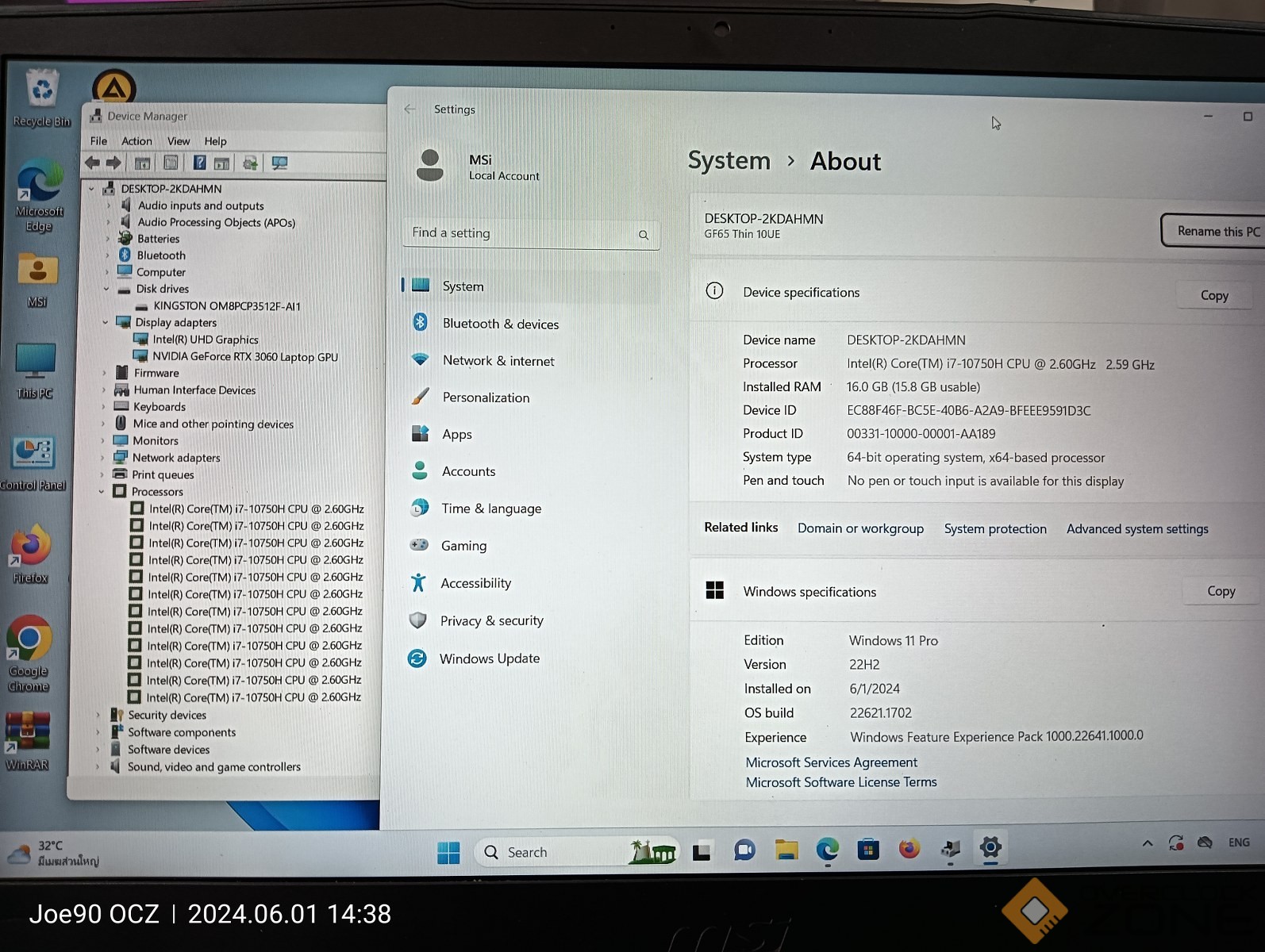1265x952 pixels.
Task: Click System breadcrumb in the Settings header
Action: [x=729, y=160]
